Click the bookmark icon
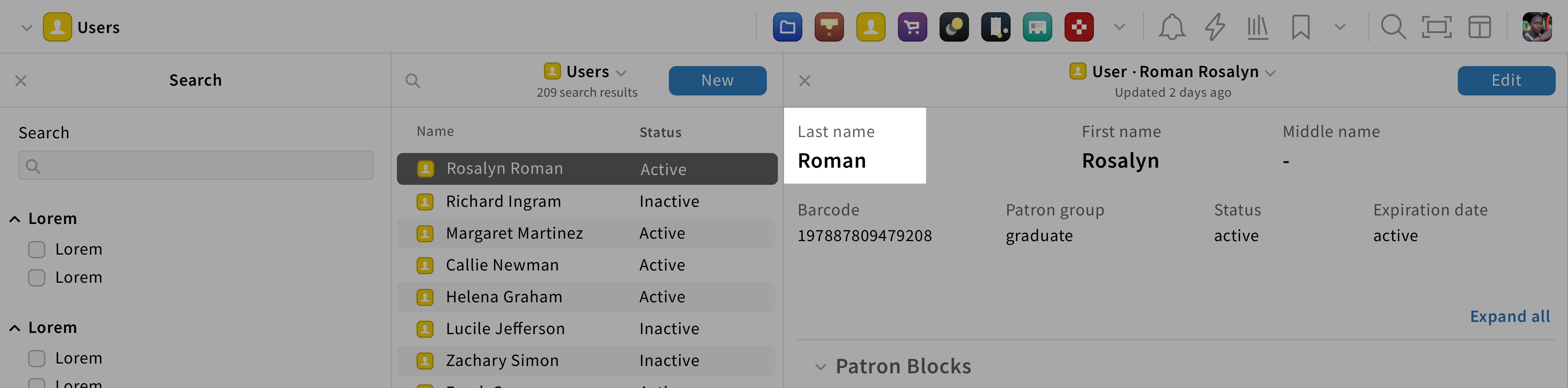The width and height of the screenshot is (1568, 388). (1300, 27)
